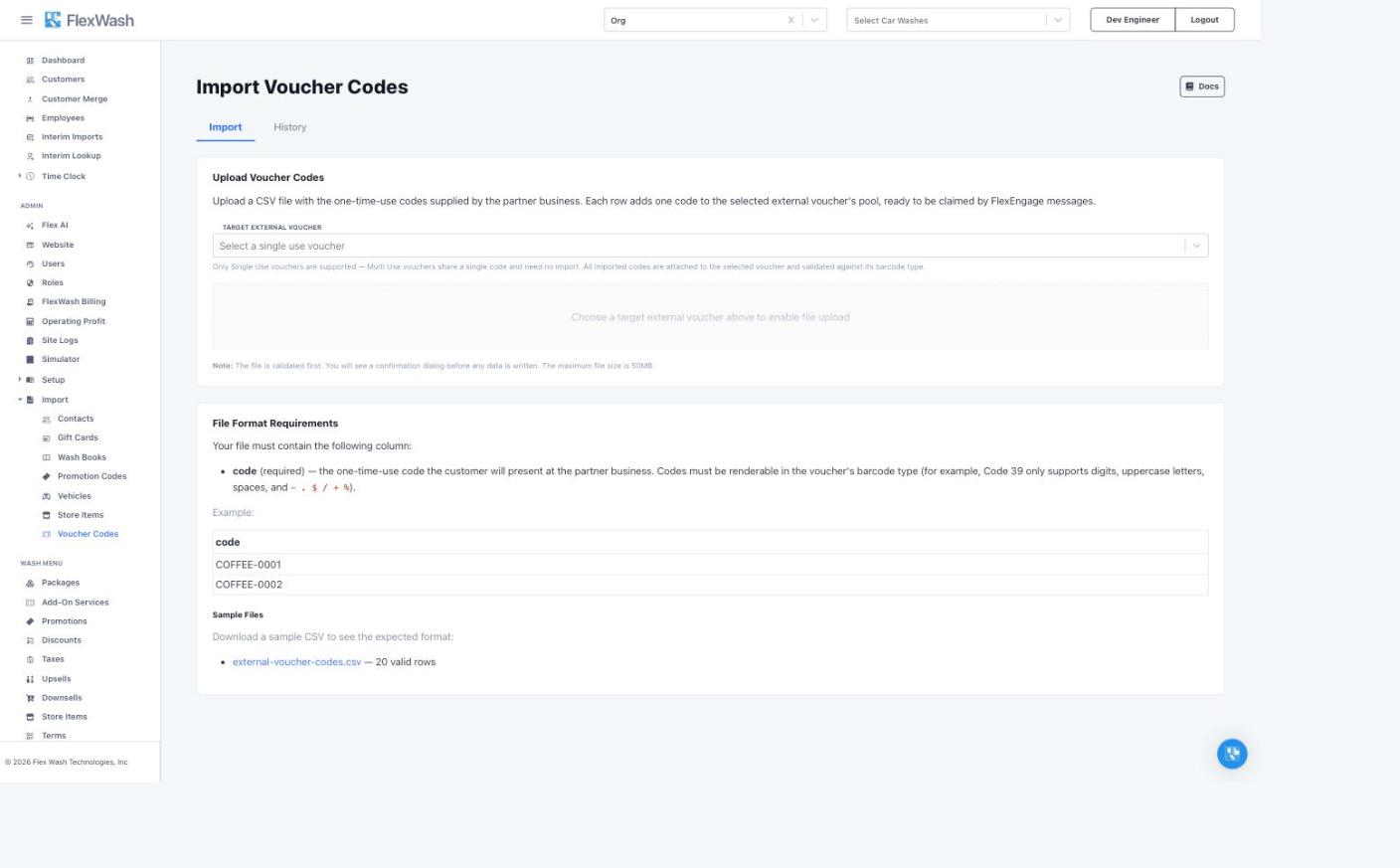Image resolution: width=1400 pixels, height=868 pixels.
Task: Click the Employees icon
Action: tap(30, 118)
